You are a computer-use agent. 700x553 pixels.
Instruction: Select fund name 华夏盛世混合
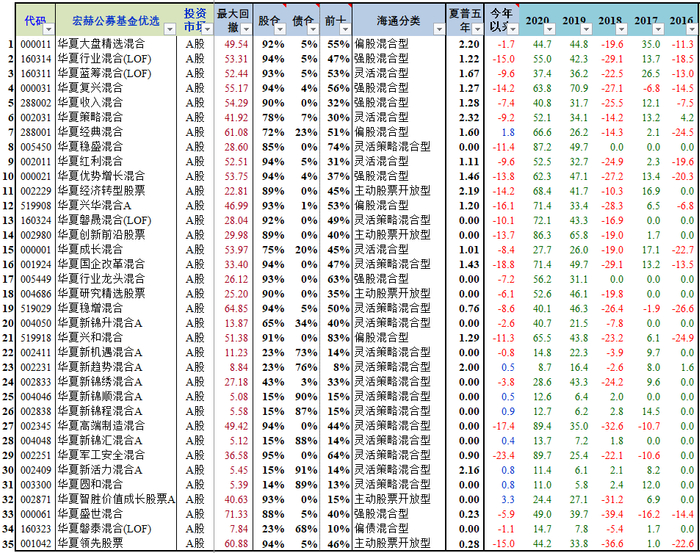pos(90,514)
